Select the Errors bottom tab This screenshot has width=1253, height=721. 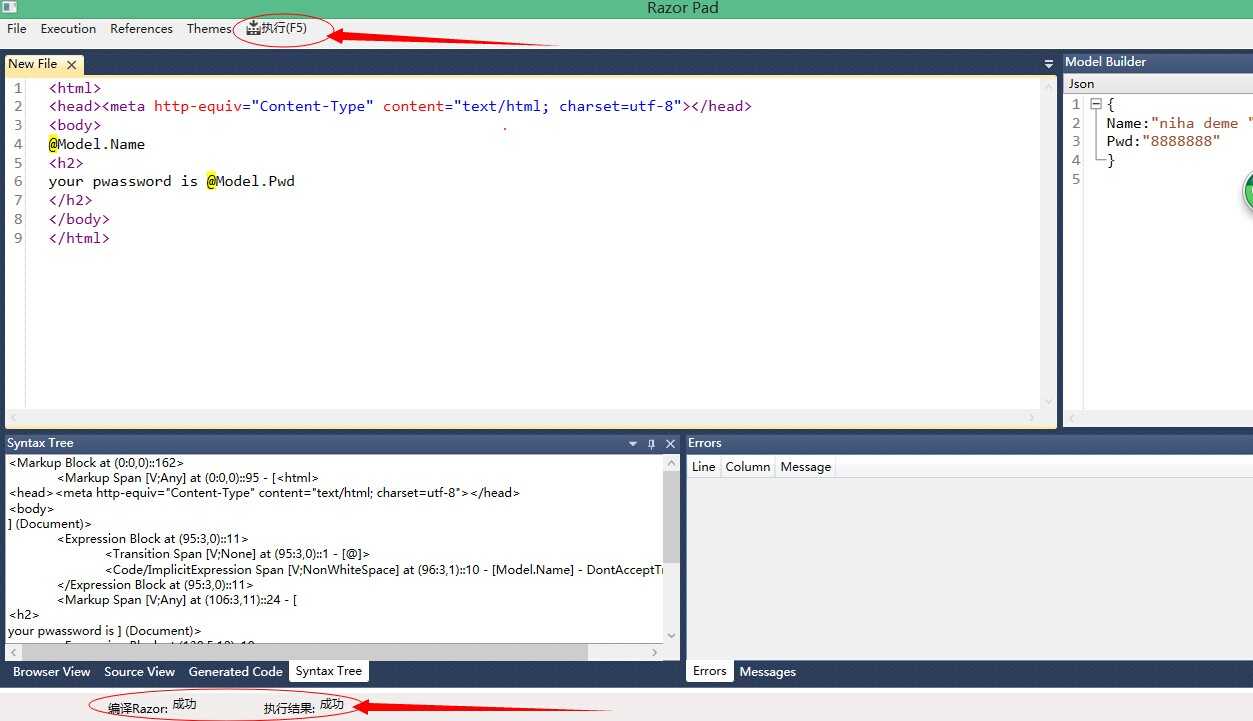click(x=709, y=672)
